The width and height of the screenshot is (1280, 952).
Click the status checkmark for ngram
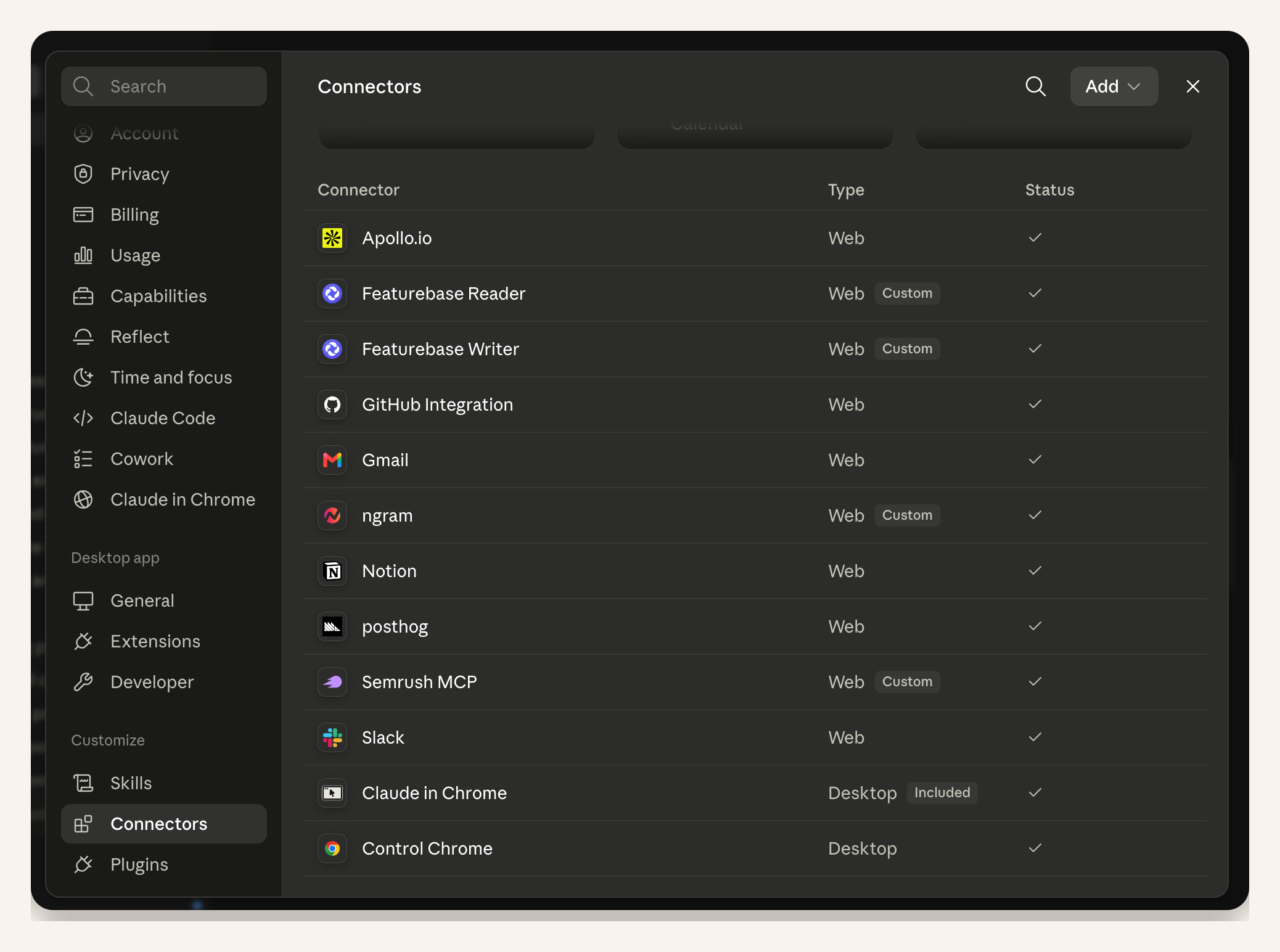(1035, 515)
